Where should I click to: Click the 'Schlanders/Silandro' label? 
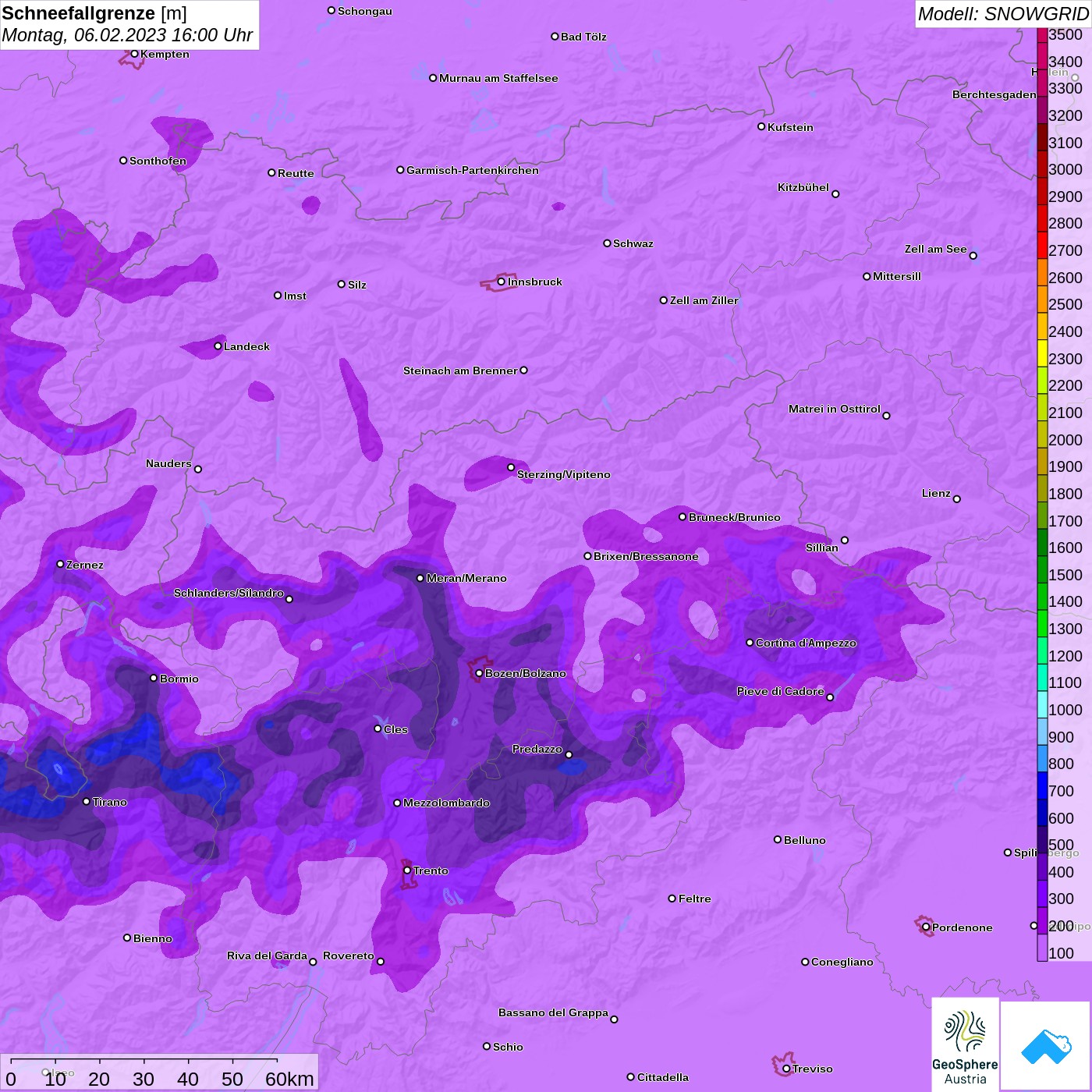tap(229, 593)
